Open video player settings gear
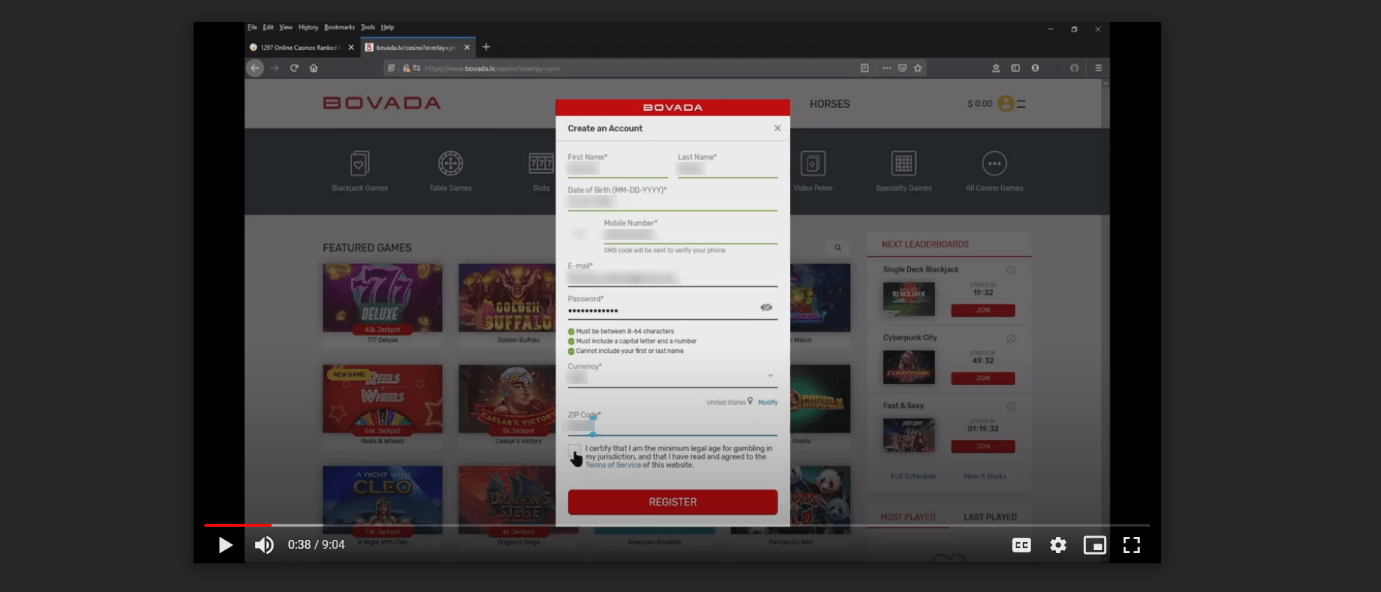1381x592 pixels. [x=1058, y=545]
